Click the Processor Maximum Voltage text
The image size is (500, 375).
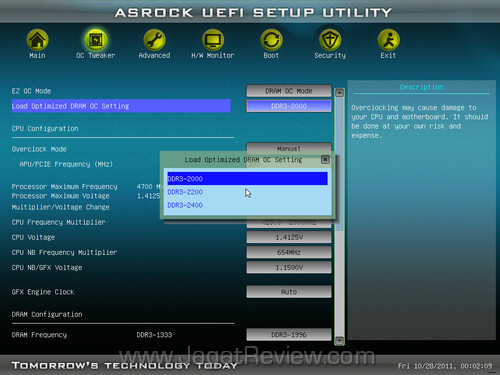[60, 196]
